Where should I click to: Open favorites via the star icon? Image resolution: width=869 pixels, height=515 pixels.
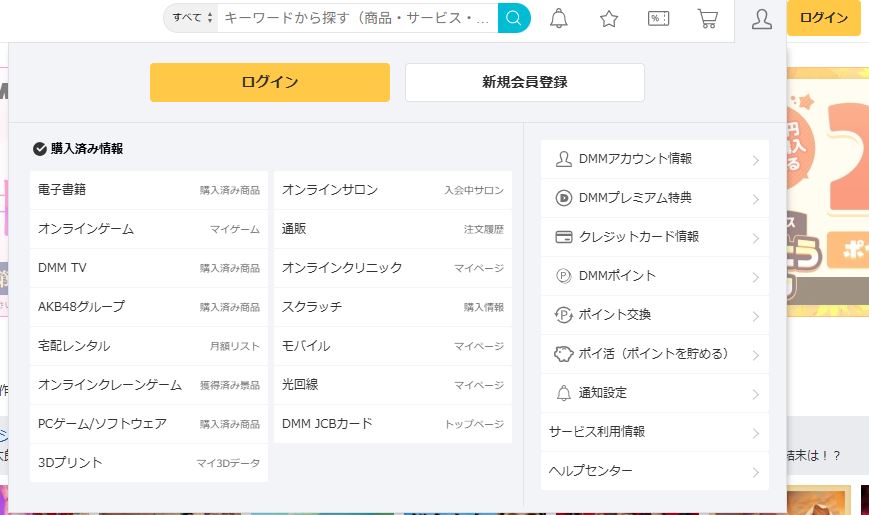click(x=609, y=19)
